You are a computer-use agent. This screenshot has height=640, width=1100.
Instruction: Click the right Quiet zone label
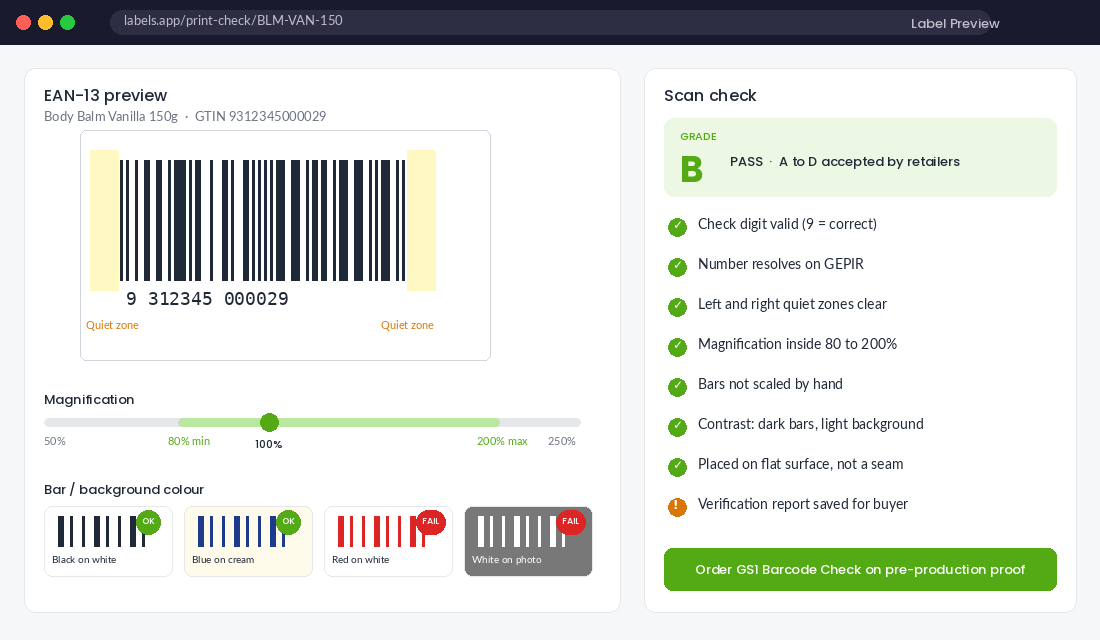[x=407, y=326]
